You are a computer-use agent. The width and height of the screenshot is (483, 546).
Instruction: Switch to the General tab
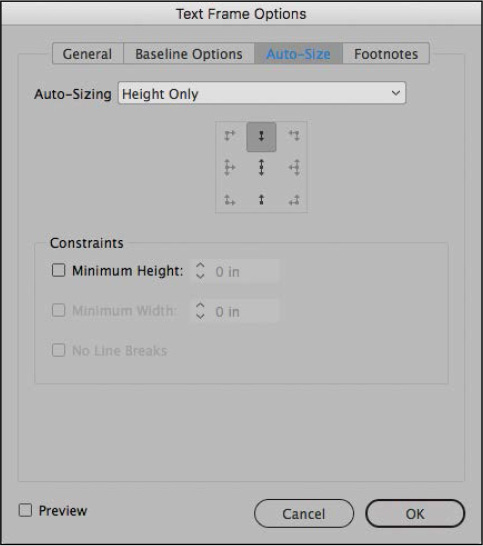[x=87, y=54]
